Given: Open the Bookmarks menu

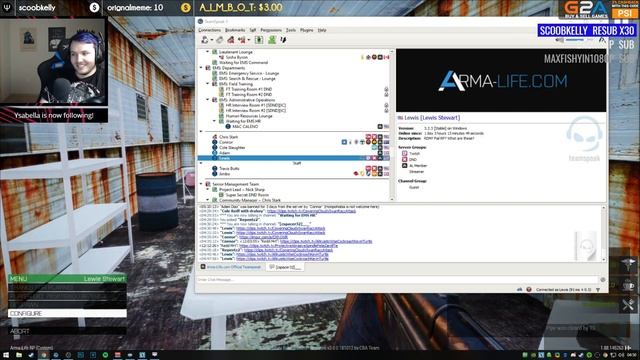Looking at the screenshot, I should click(235, 30).
